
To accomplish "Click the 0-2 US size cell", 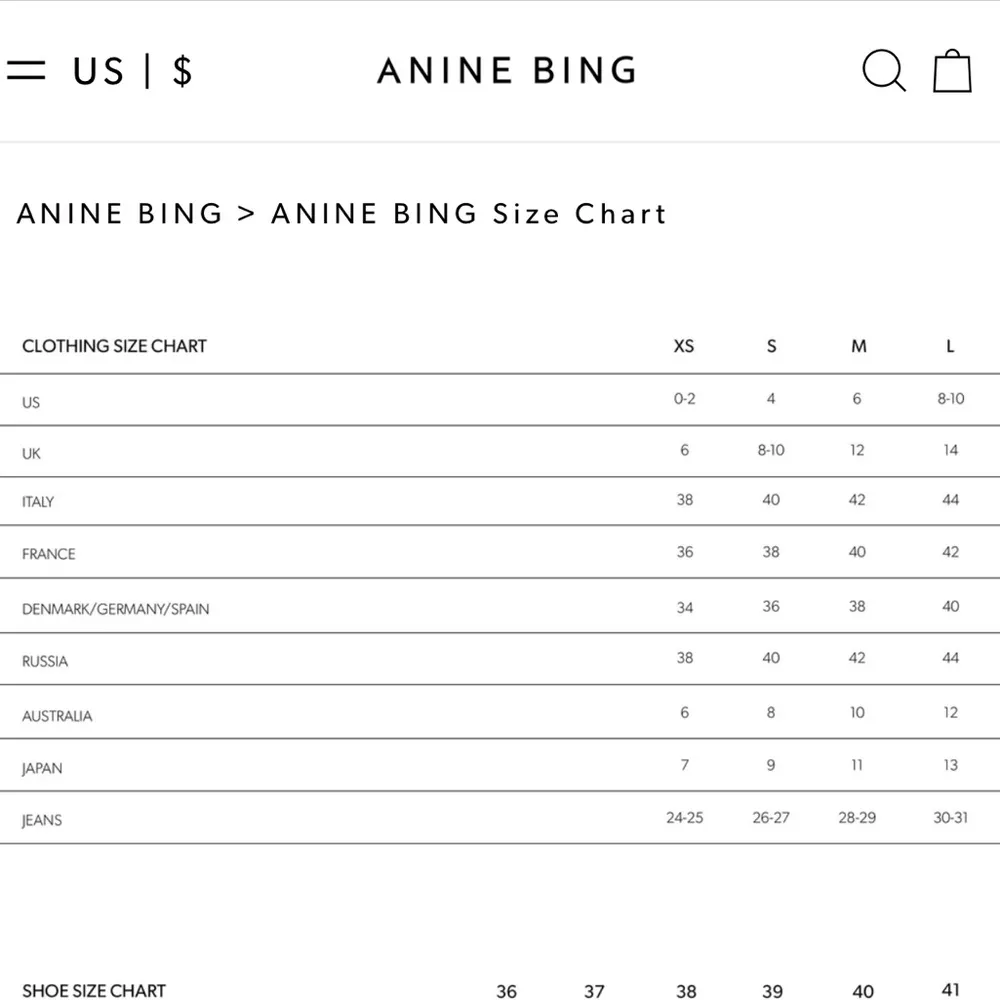I will (x=685, y=398).
